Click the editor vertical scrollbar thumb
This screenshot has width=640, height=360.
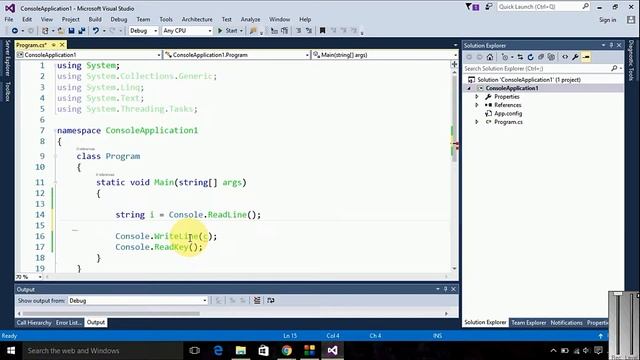pos(454,118)
